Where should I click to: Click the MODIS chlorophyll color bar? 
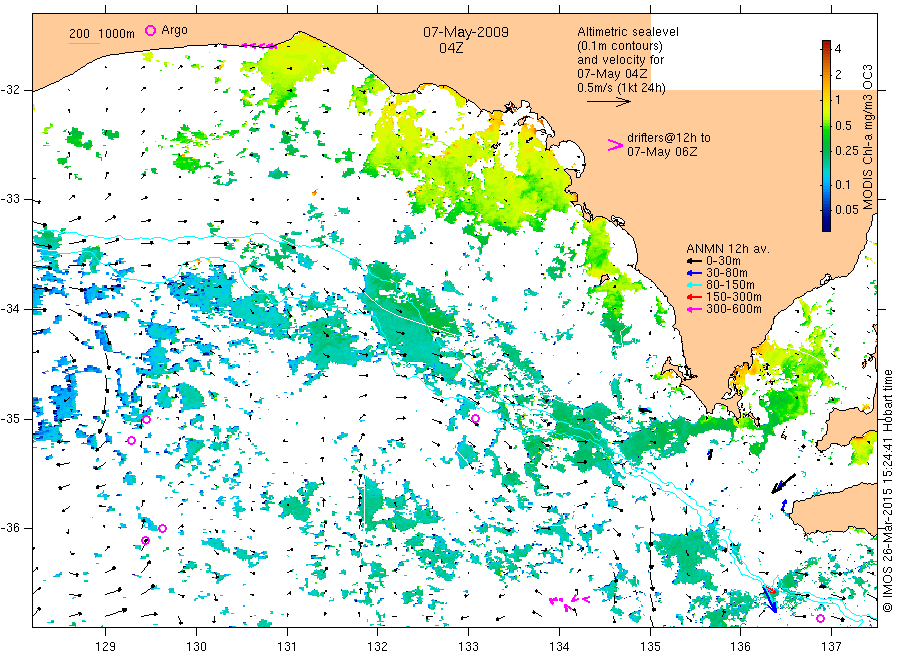pyautogui.click(x=826, y=136)
